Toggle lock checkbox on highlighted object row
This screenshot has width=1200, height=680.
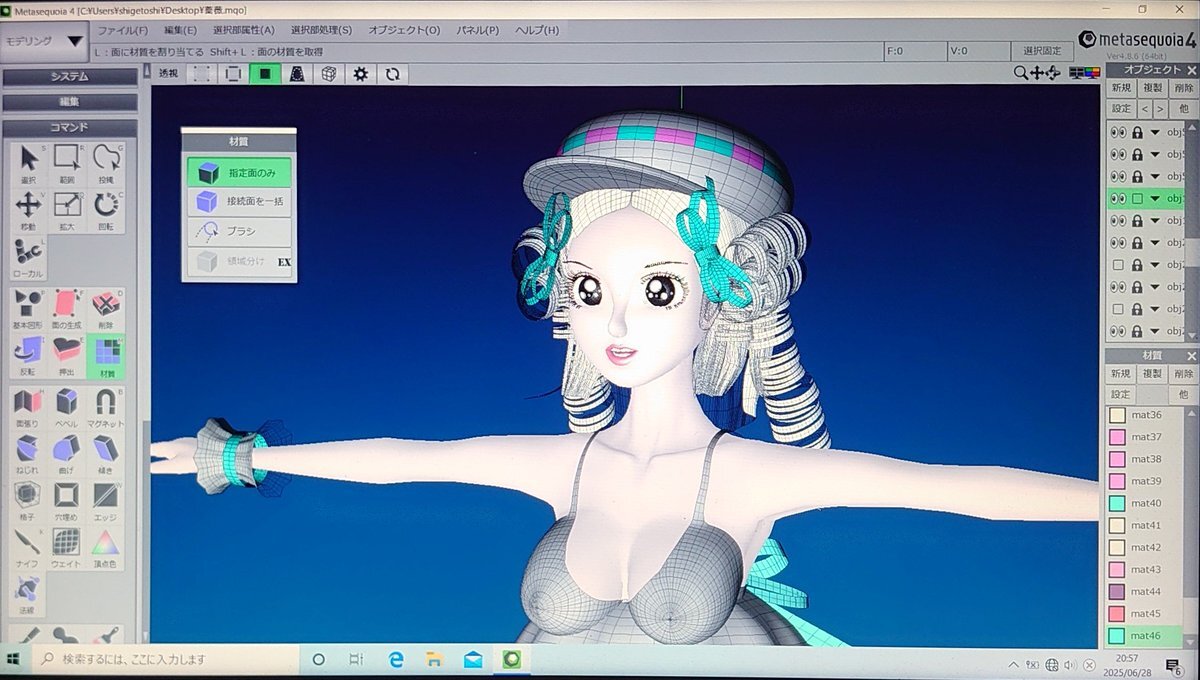point(1137,198)
